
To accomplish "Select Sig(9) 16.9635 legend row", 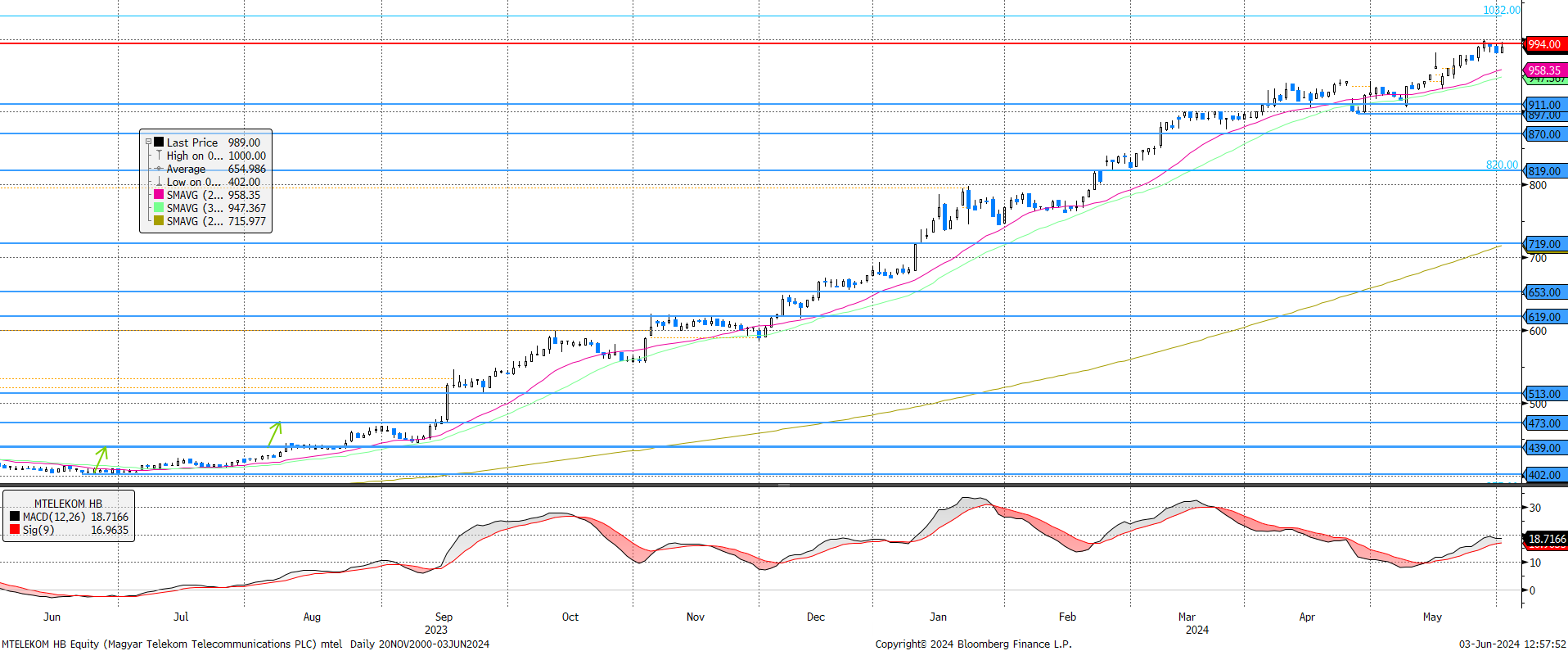I will [x=69, y=529].
